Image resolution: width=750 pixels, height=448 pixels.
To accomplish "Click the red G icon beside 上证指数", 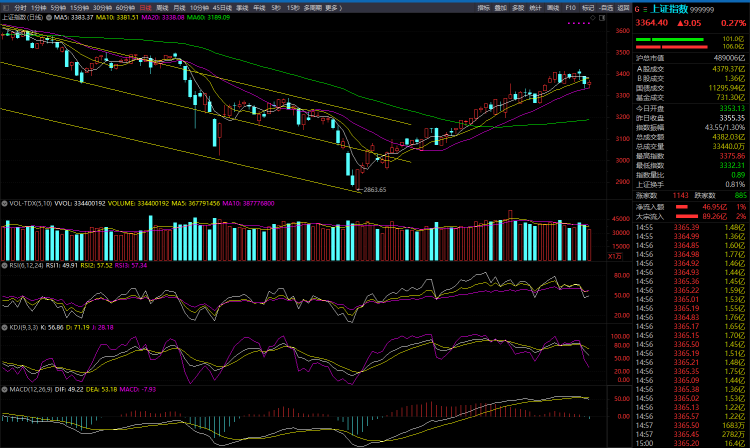I will [x=638, y=7].
